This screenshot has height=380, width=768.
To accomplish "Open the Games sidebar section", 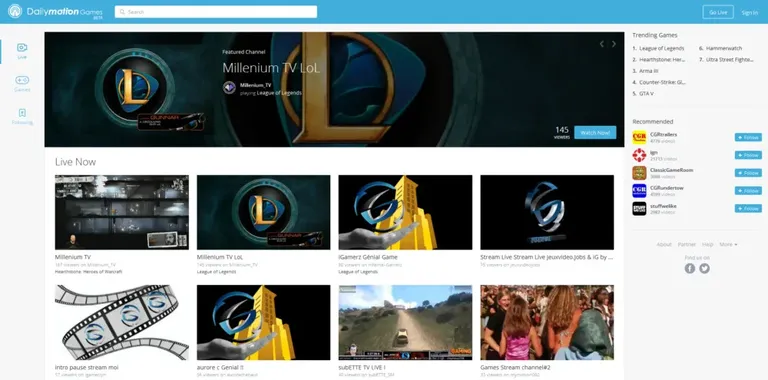I will pyautogui.click(x=22, y=84).
